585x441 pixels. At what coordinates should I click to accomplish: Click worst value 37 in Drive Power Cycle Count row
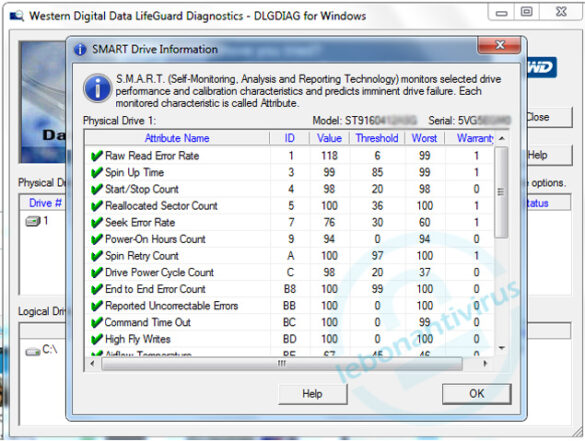[425, 272]
